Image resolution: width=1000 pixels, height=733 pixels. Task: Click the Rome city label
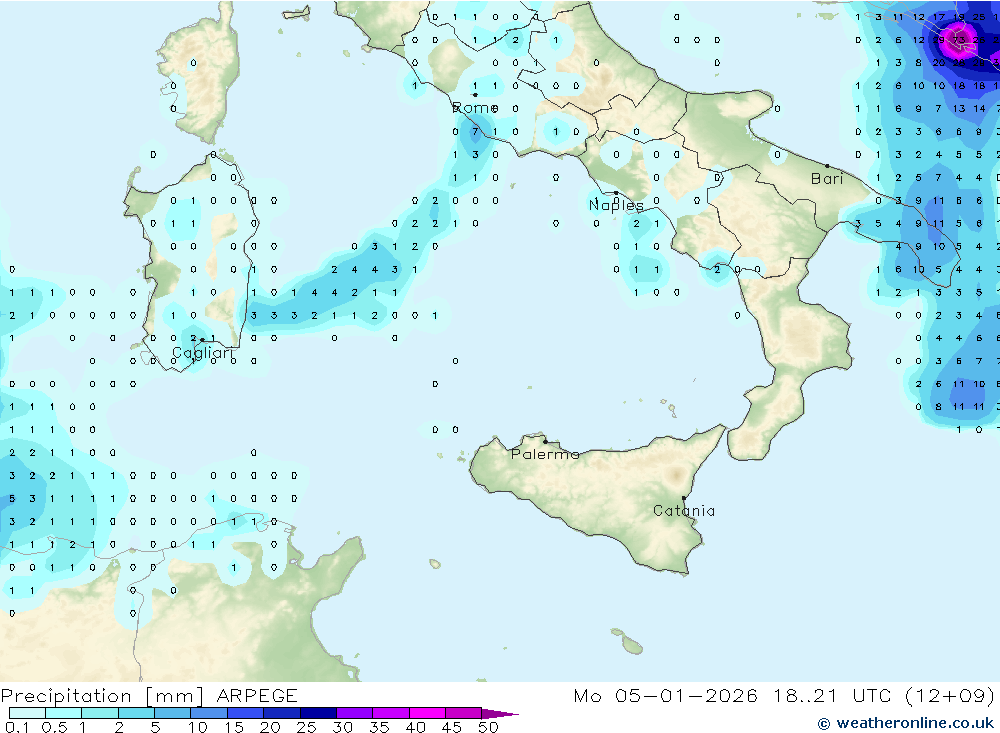point(475,108)
